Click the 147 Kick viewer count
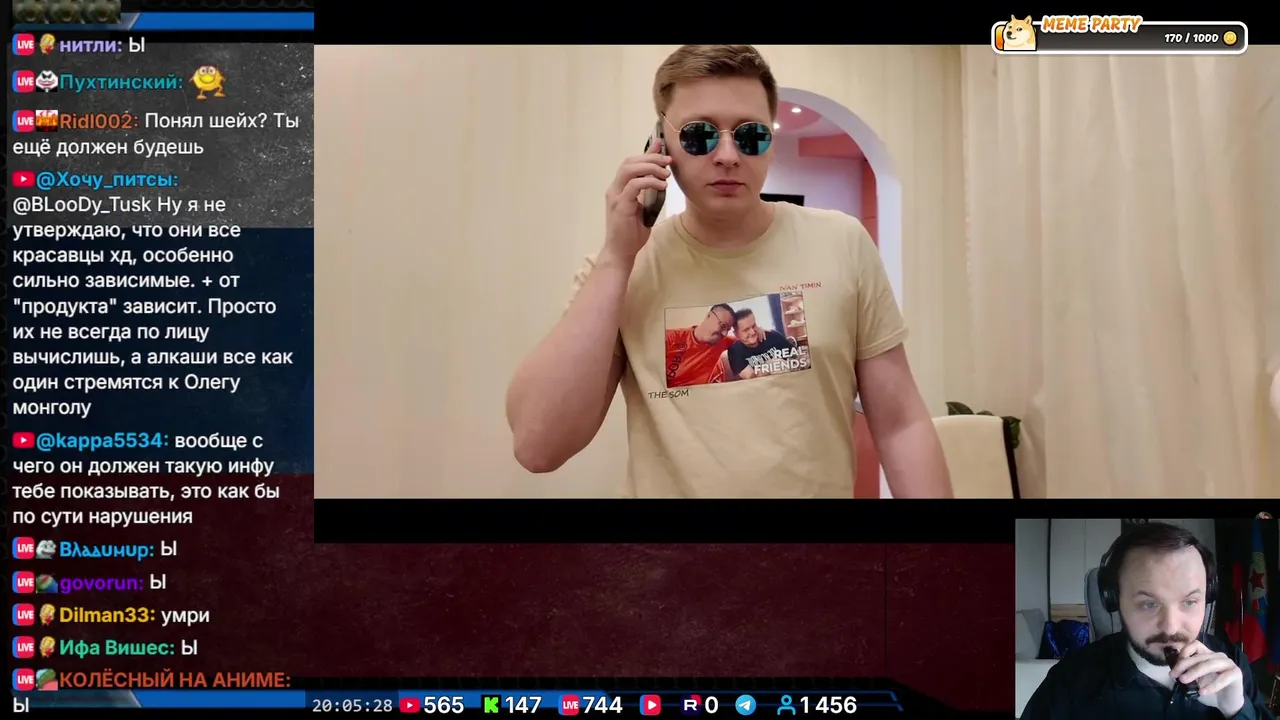This screenshot has height=720, width=1280. 522,705
